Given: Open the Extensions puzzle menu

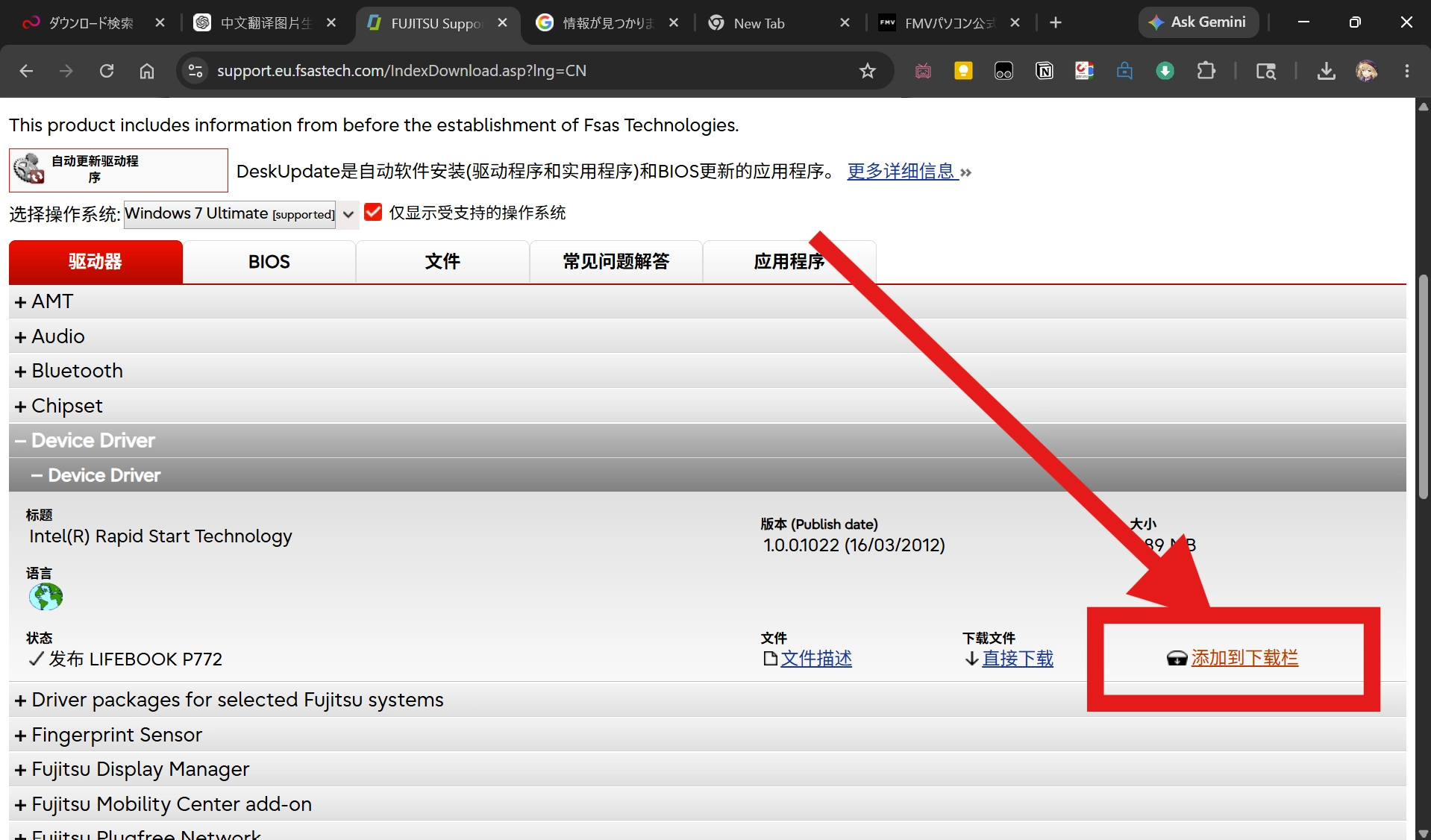Looking at the screenshot, I should [x=1206, y=71].
